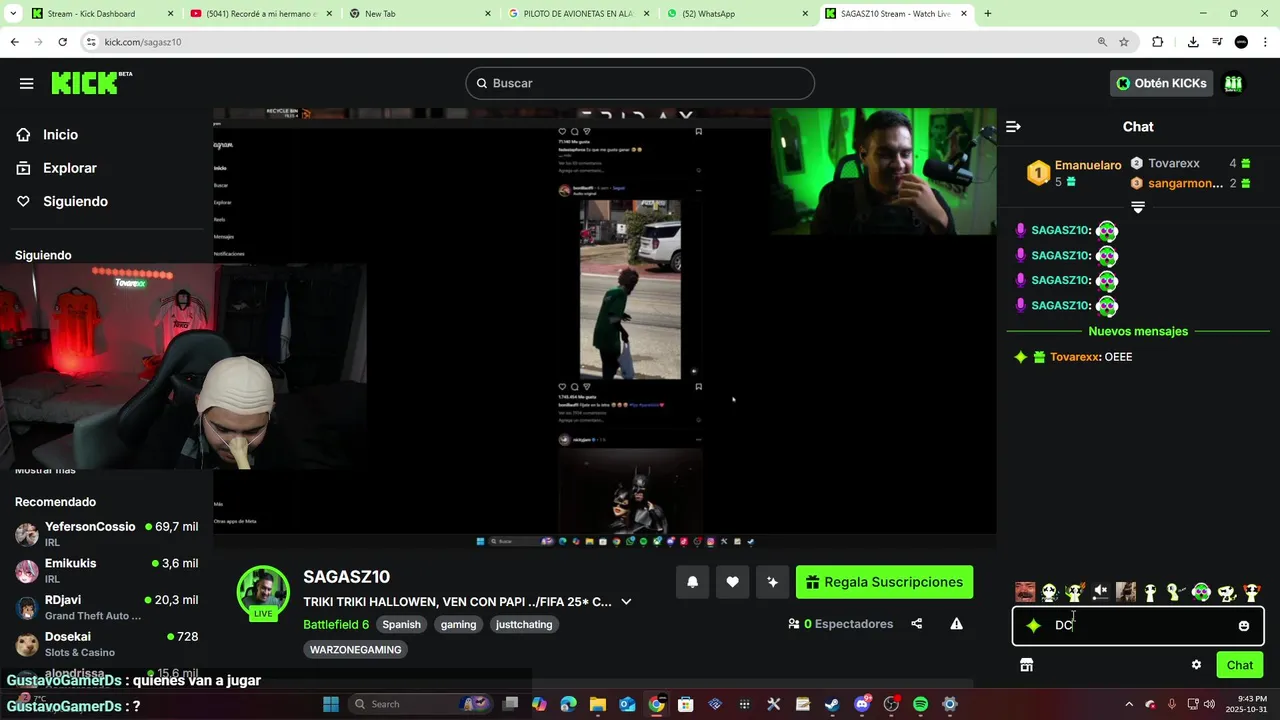The height and width of the screenshot is (720, 1280).
Task: Open the chat shop storefront icon
Action: tap(1026, 665)
